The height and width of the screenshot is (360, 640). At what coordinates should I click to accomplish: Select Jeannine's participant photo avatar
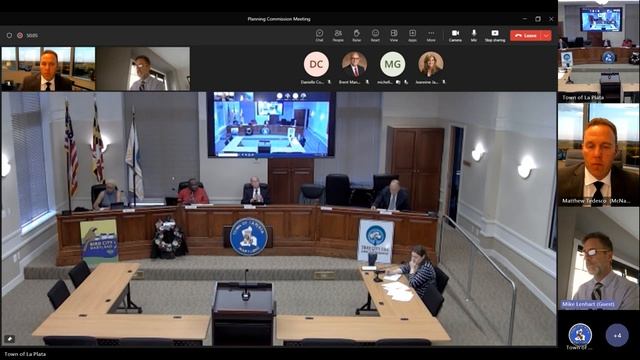[x=431, y=64]
